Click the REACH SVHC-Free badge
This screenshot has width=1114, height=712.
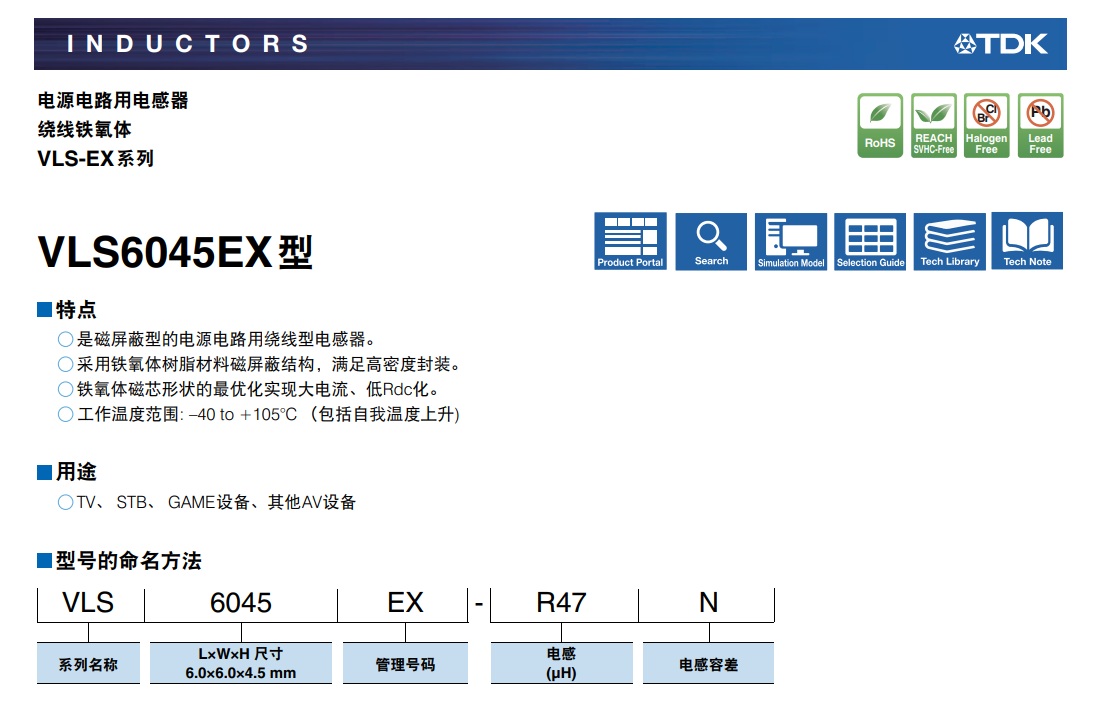(934, 126)
